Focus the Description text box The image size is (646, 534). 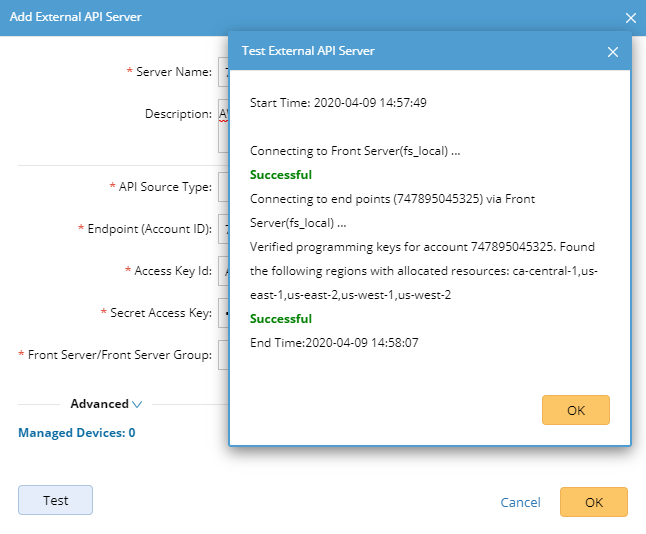pyautogui.click(x=223, y=125)
